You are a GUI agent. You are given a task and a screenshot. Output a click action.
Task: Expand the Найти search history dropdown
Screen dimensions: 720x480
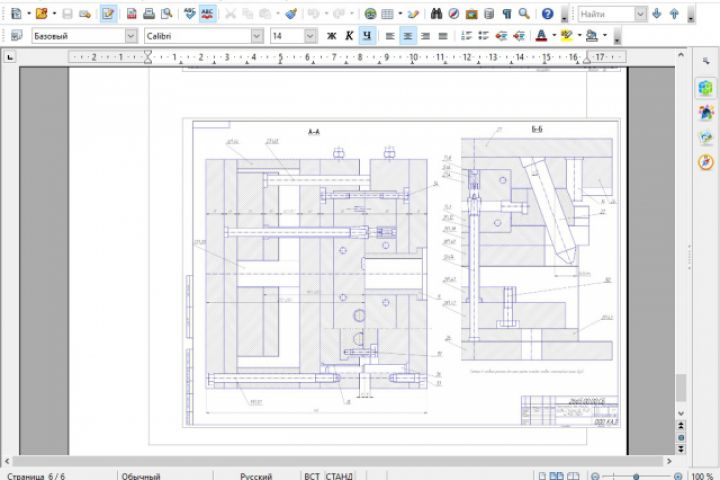click(641, 14)
